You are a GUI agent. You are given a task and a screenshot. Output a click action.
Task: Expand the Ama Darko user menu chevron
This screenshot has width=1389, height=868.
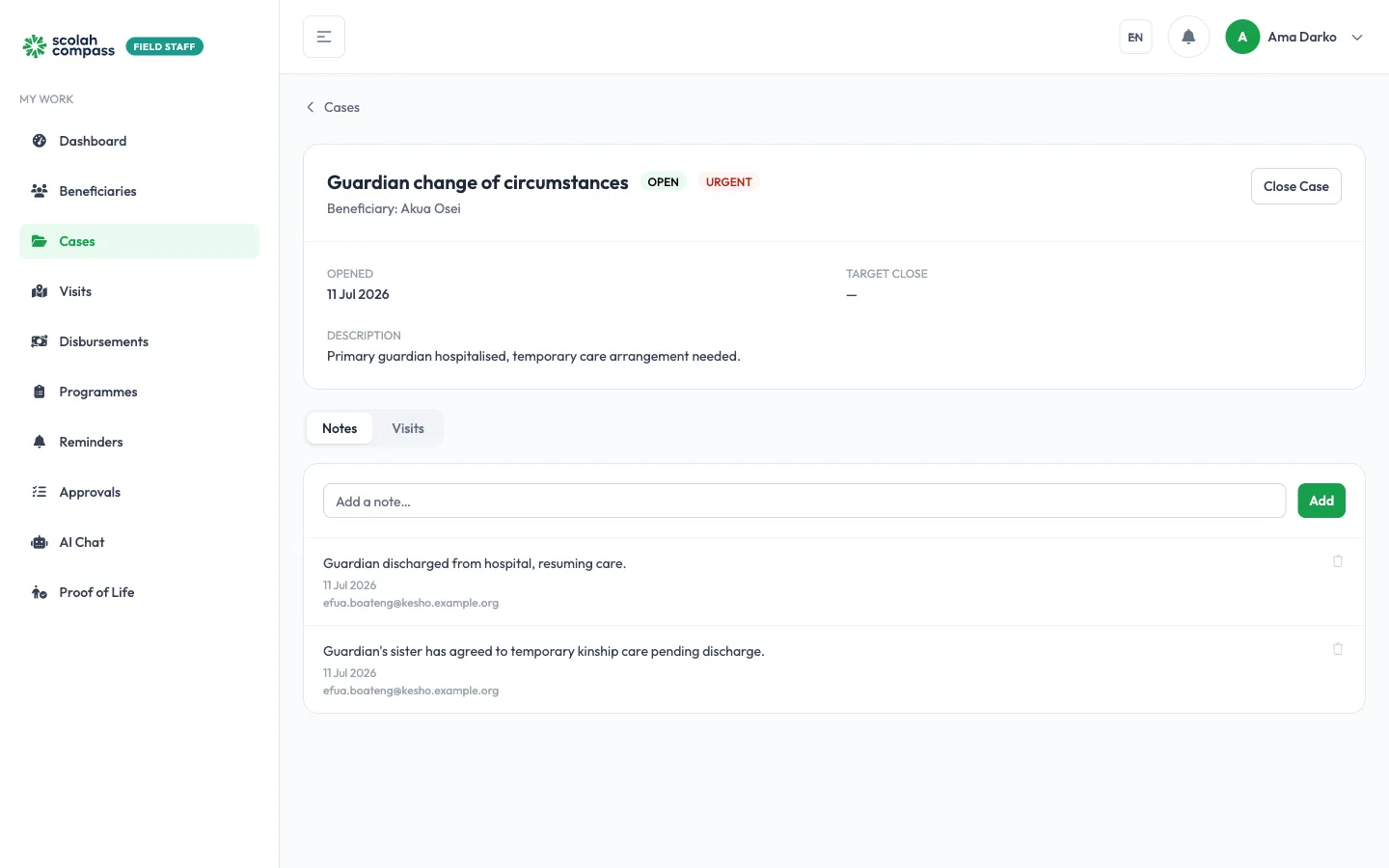pyautogui.click(x=1357, y=38)
